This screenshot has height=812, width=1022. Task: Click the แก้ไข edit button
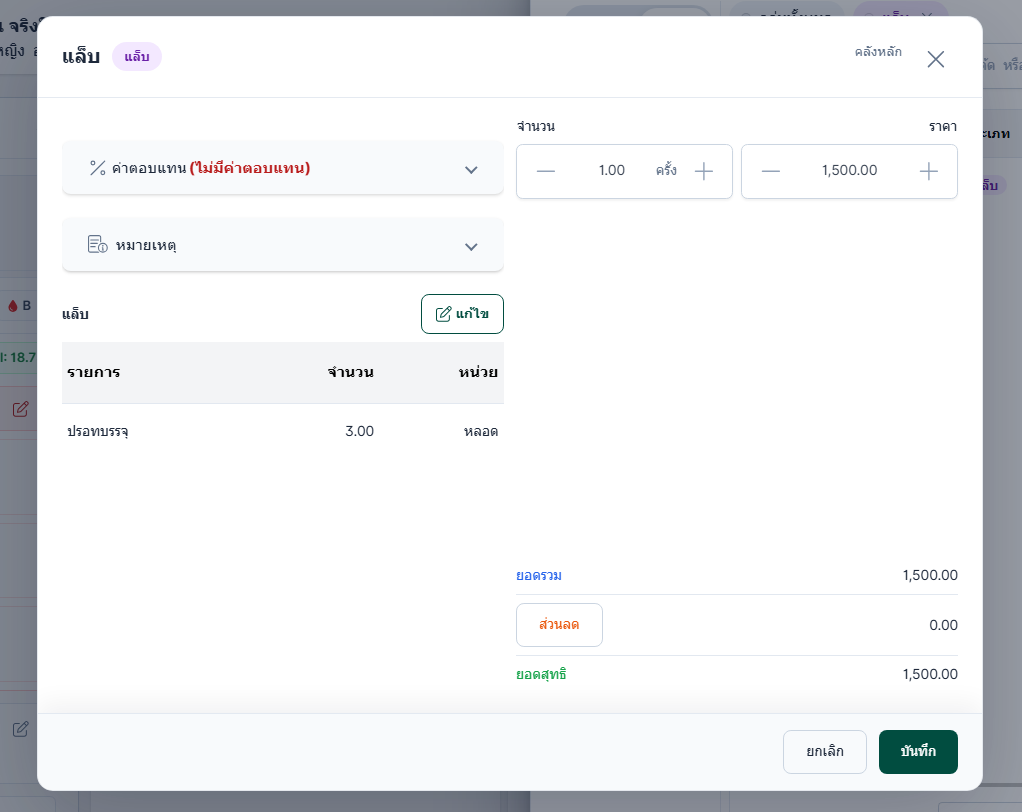coord(462,314)
